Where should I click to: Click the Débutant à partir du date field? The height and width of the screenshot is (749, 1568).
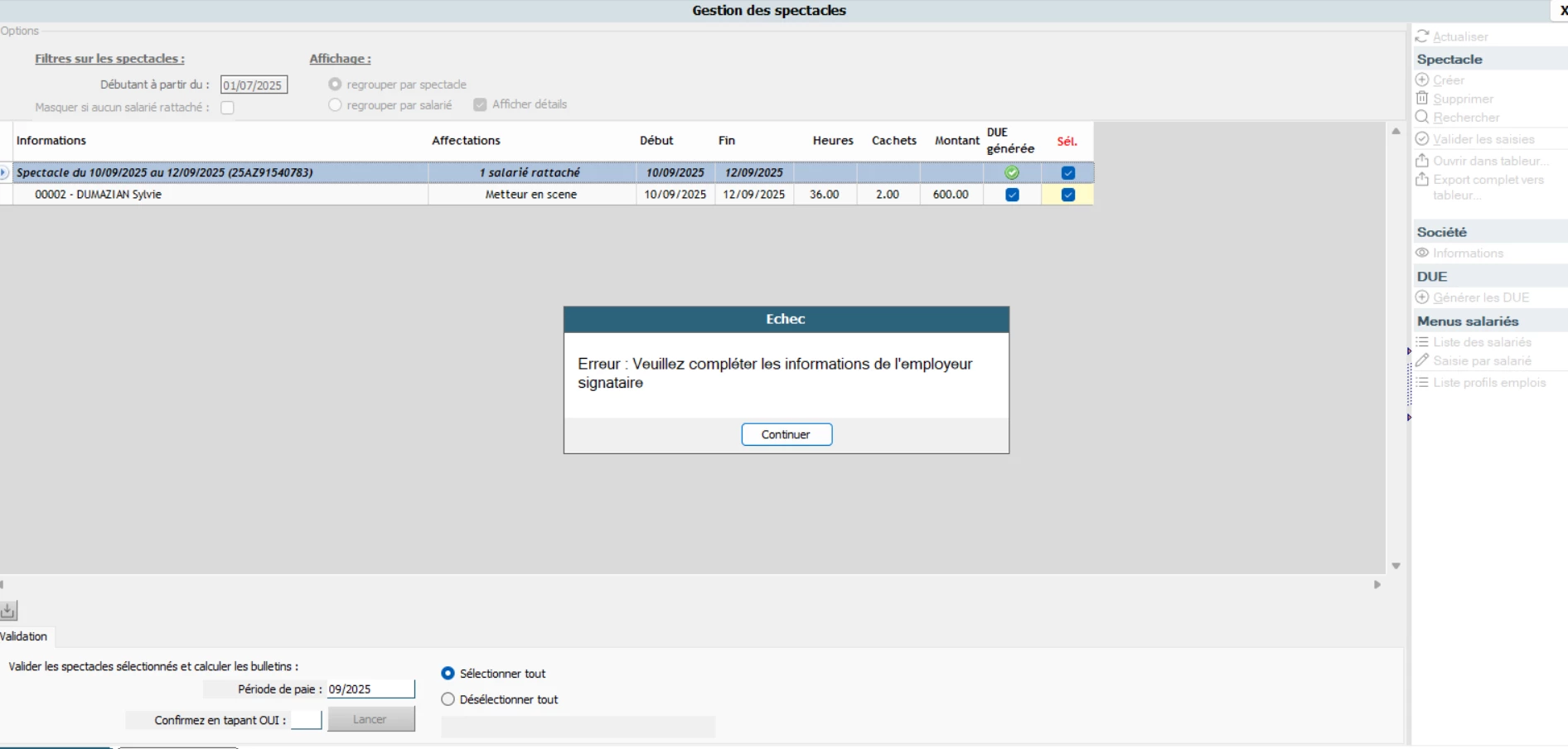pyautogui.click(x=254, y=85)
